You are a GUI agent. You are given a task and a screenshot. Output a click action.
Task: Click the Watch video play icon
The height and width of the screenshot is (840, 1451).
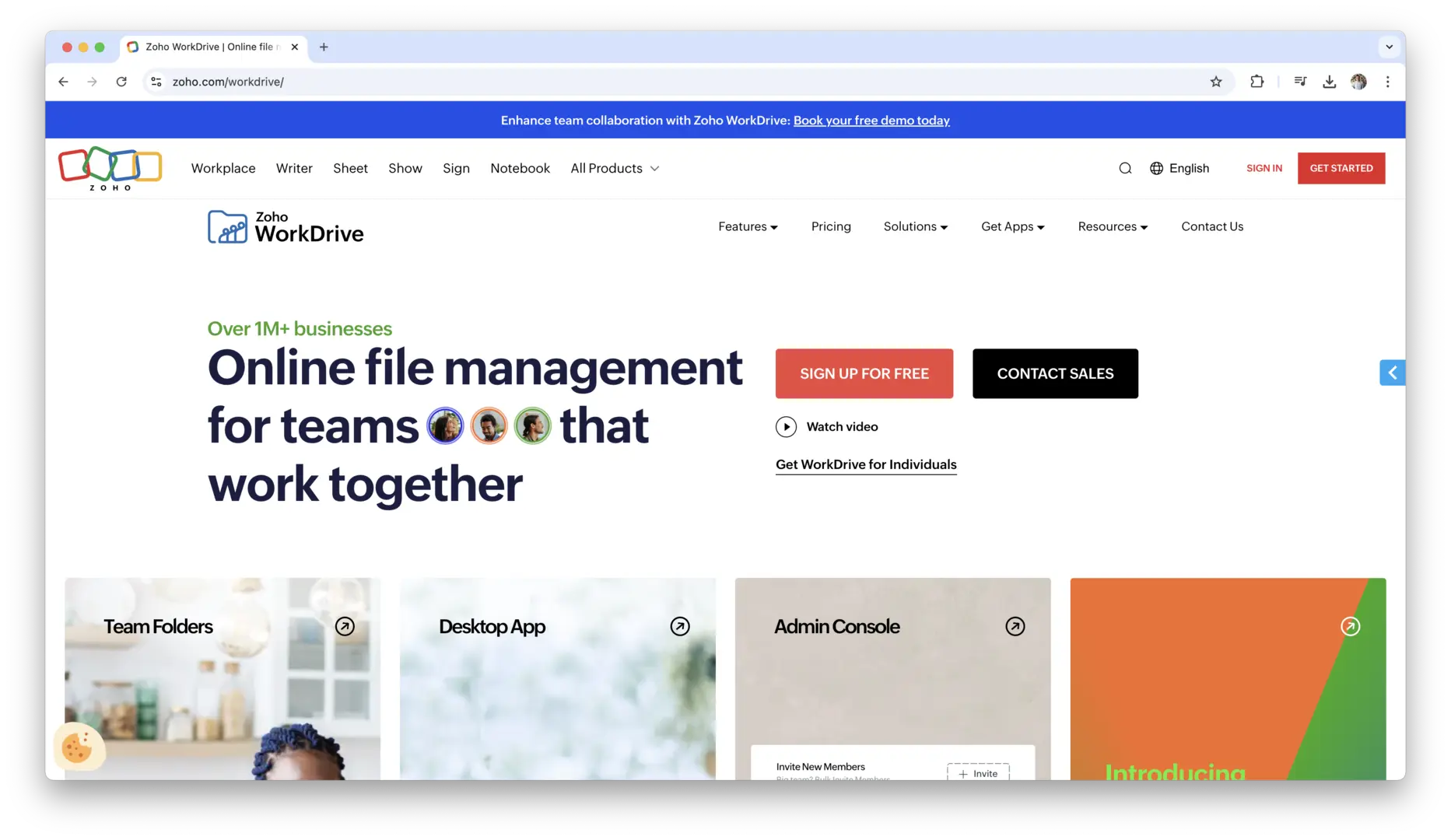(x=786, y=427)
